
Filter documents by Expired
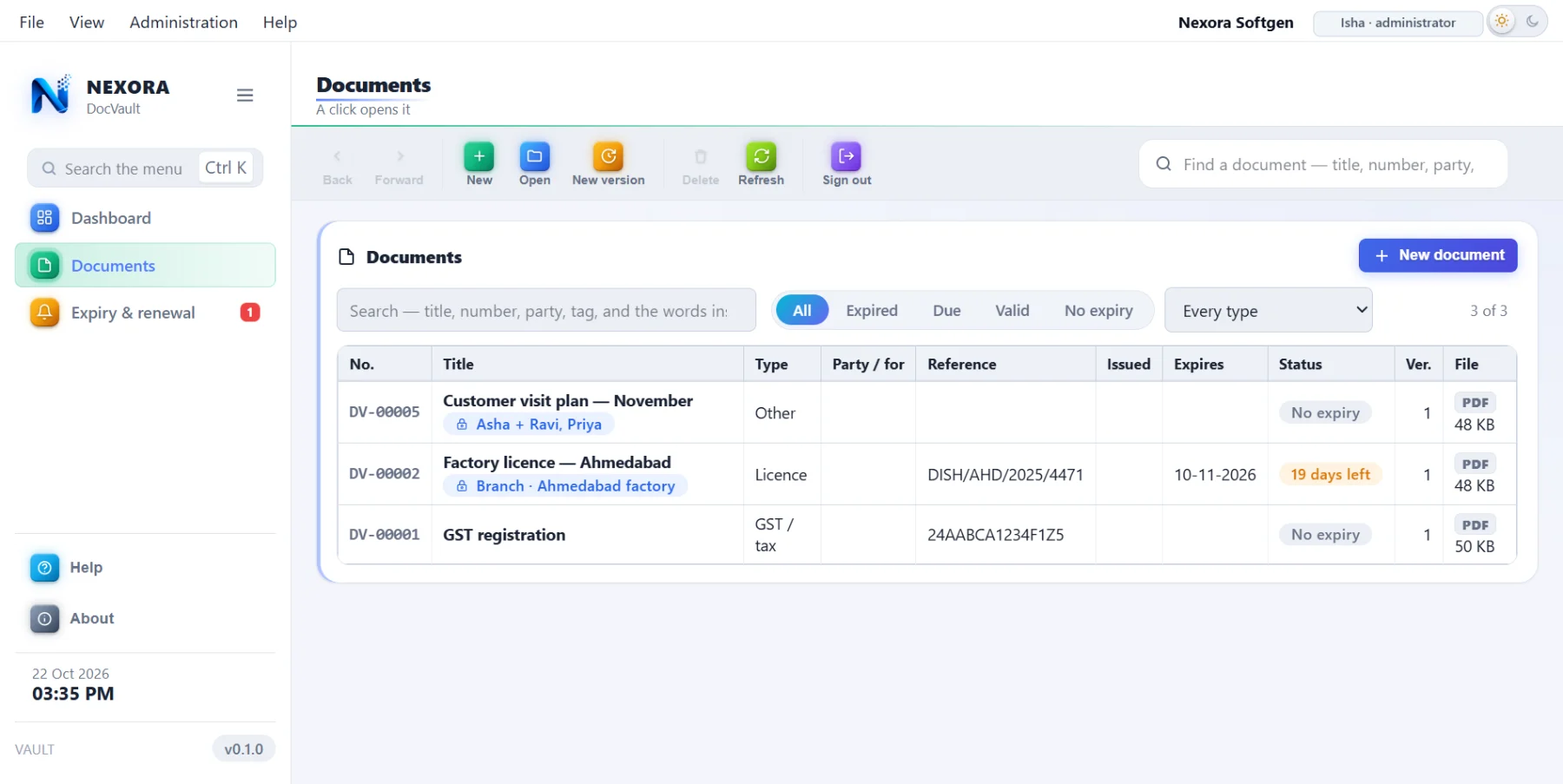point(872,310)
